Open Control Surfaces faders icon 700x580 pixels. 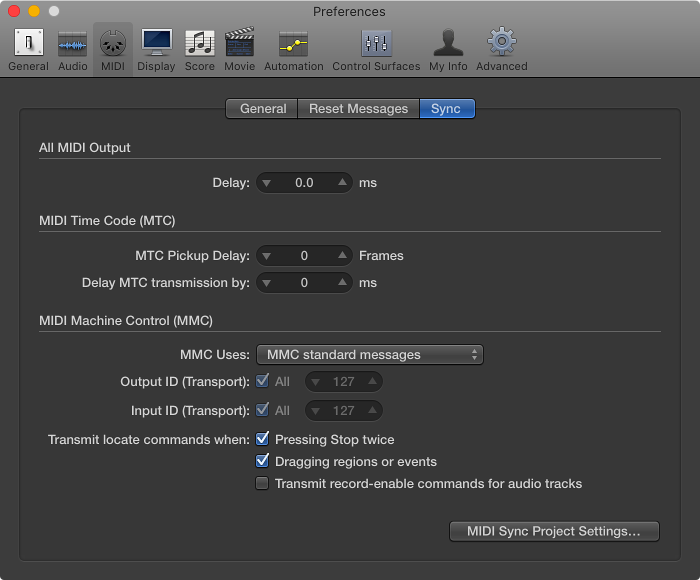(376, 43)
